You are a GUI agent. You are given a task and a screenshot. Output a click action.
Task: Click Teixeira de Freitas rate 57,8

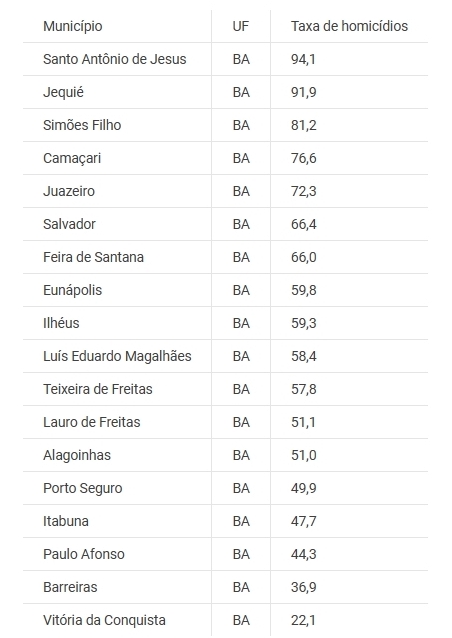pos(304,389)
